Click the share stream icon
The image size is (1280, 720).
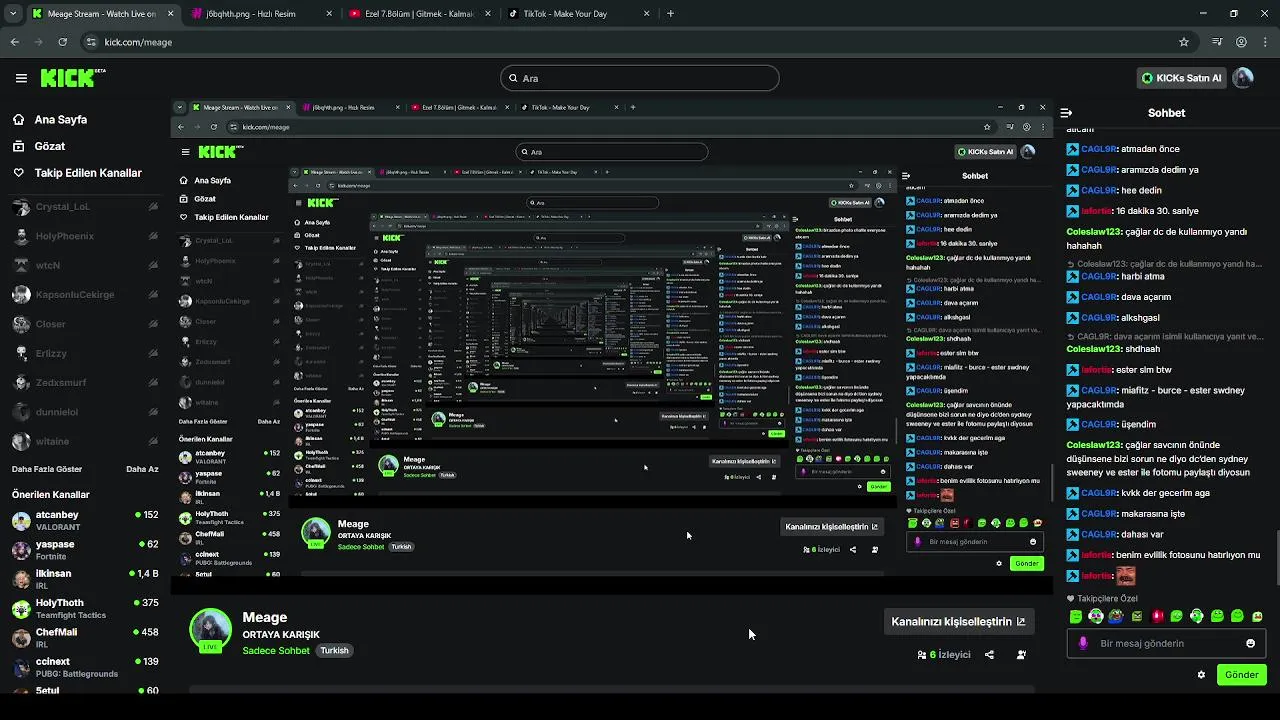(989, 655)
